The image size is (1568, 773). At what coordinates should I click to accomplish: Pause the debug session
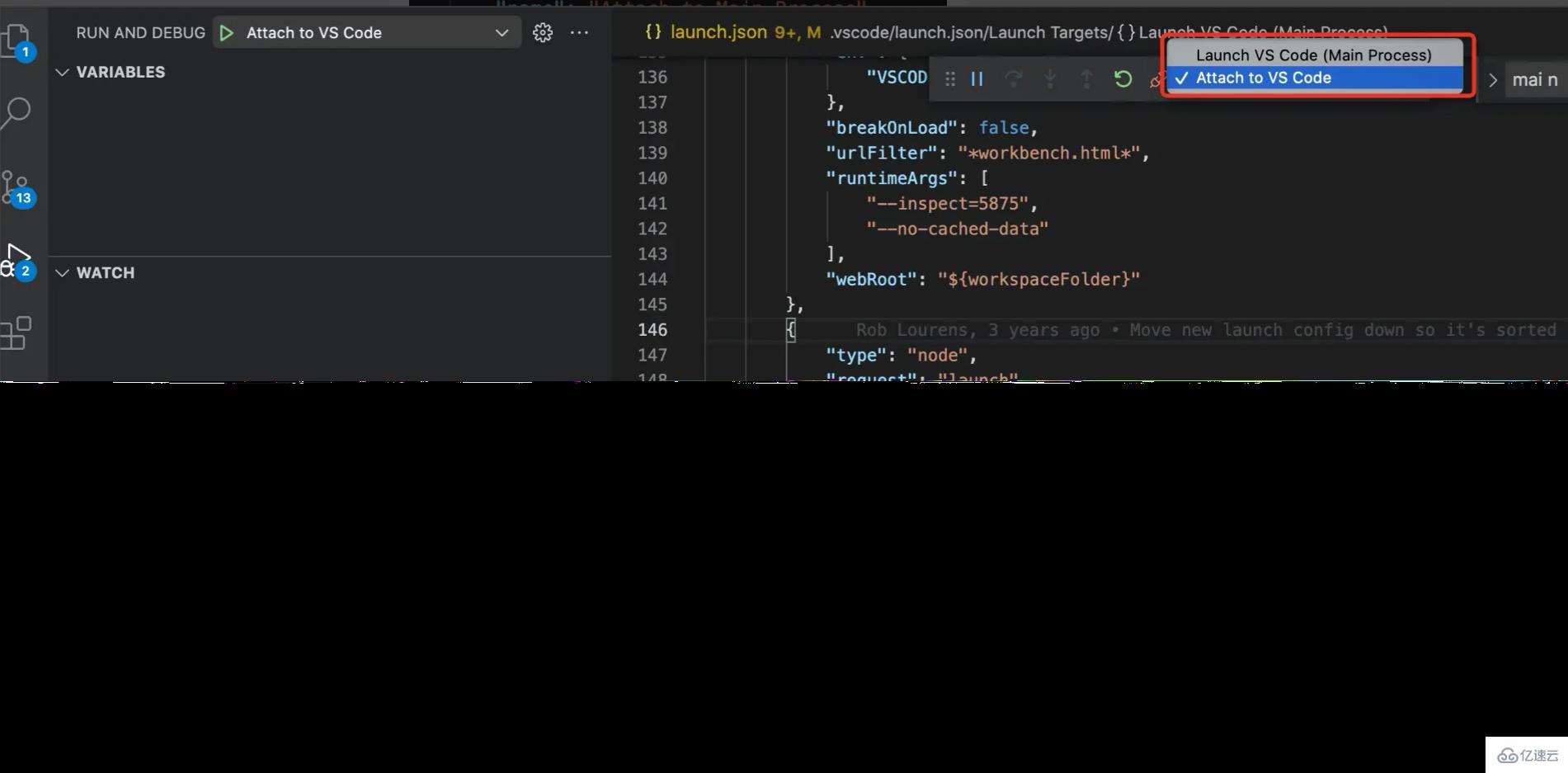click(x=977, y=79)
